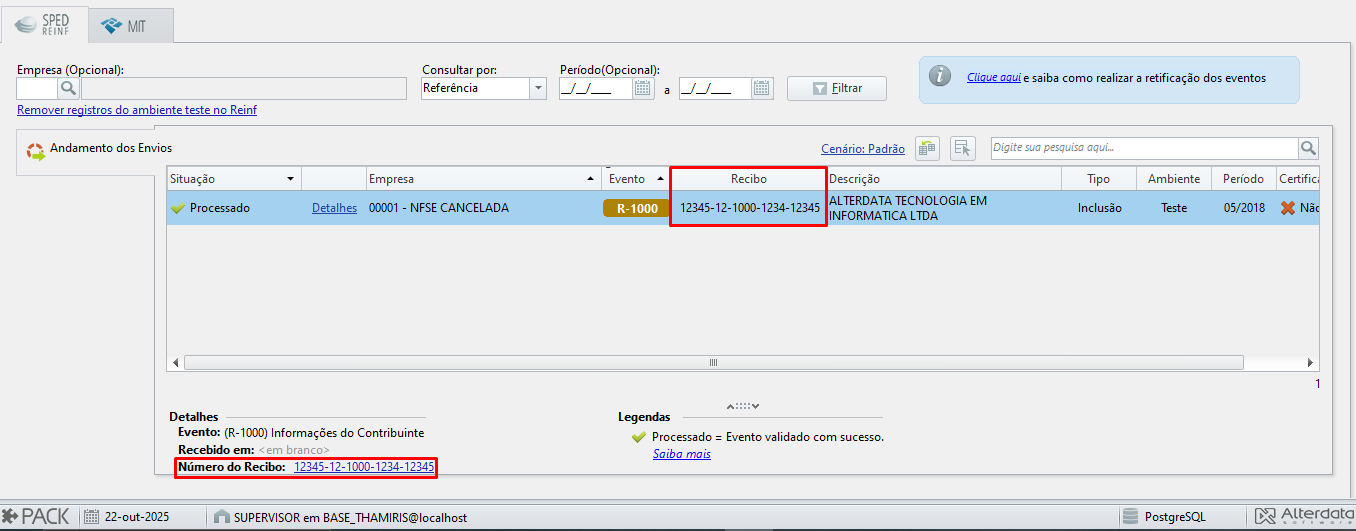Click the red X certificate icon
Viewport: 1356px width, 531px height.
(x=1288, y=208)
